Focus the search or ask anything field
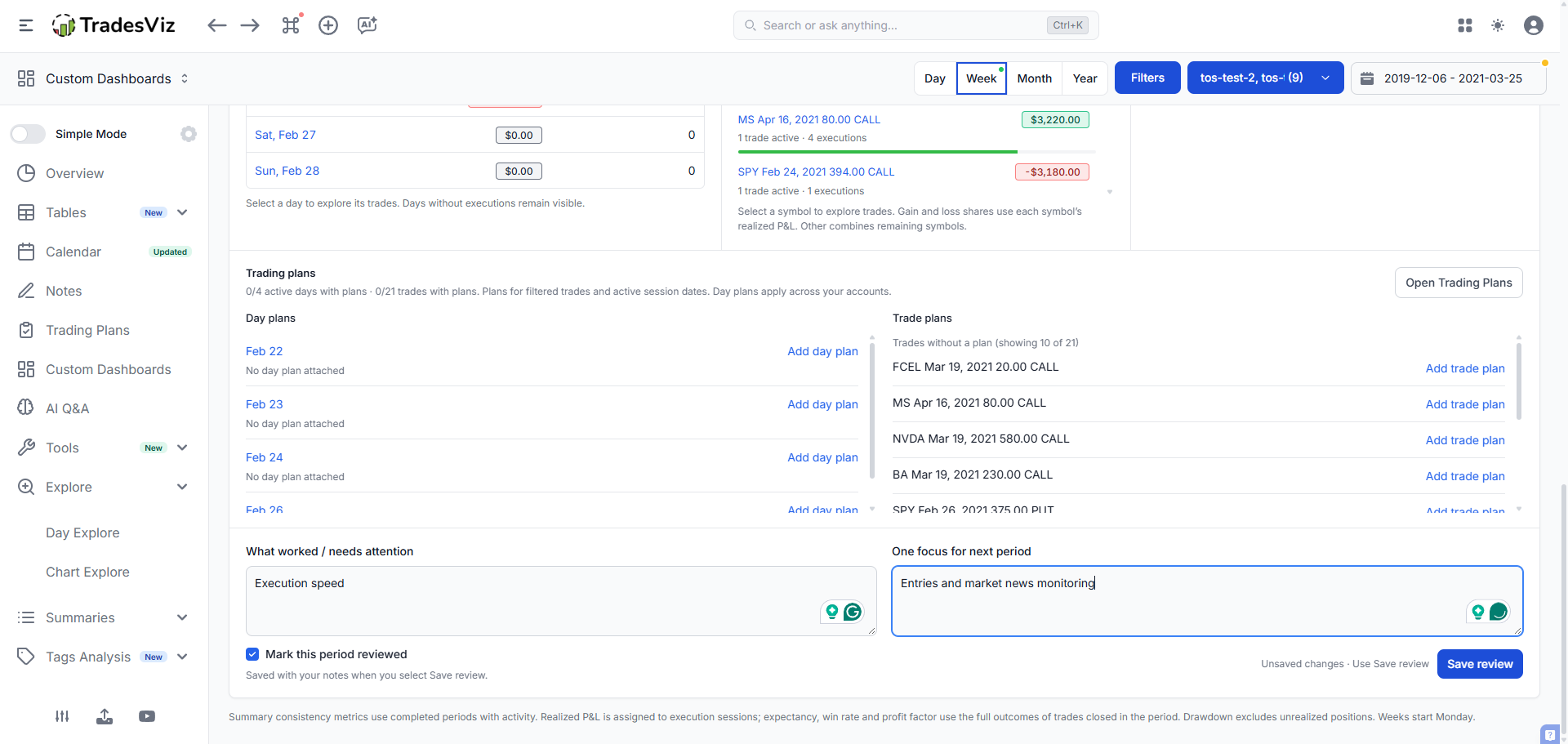The width and height of the screenshot is (1568, 744). [x=915, y=25]
